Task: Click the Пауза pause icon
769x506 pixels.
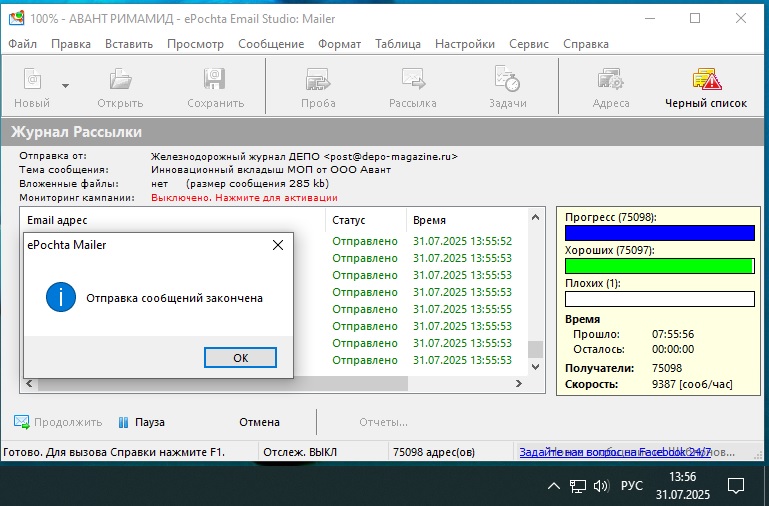Action: [x=124, y=422]
